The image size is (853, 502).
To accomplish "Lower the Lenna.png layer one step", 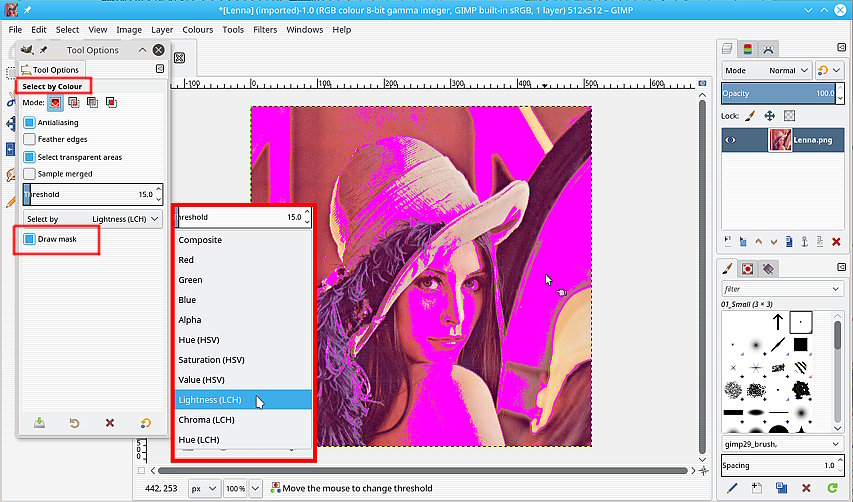I will pyautogui.click(x=774, y=241).
